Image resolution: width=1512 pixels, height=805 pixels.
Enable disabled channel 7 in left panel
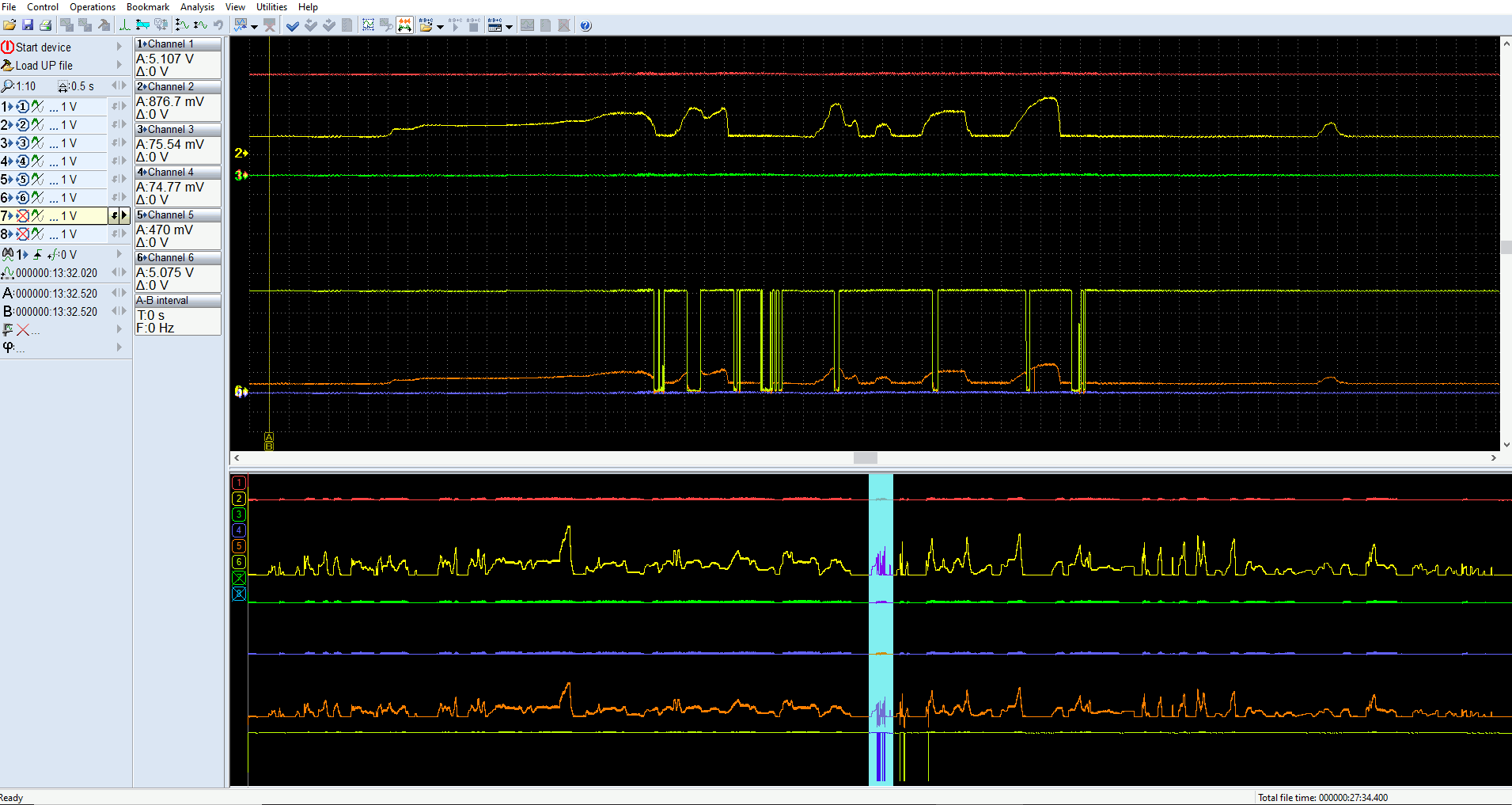pyautogui.click(x=23, y=216)
